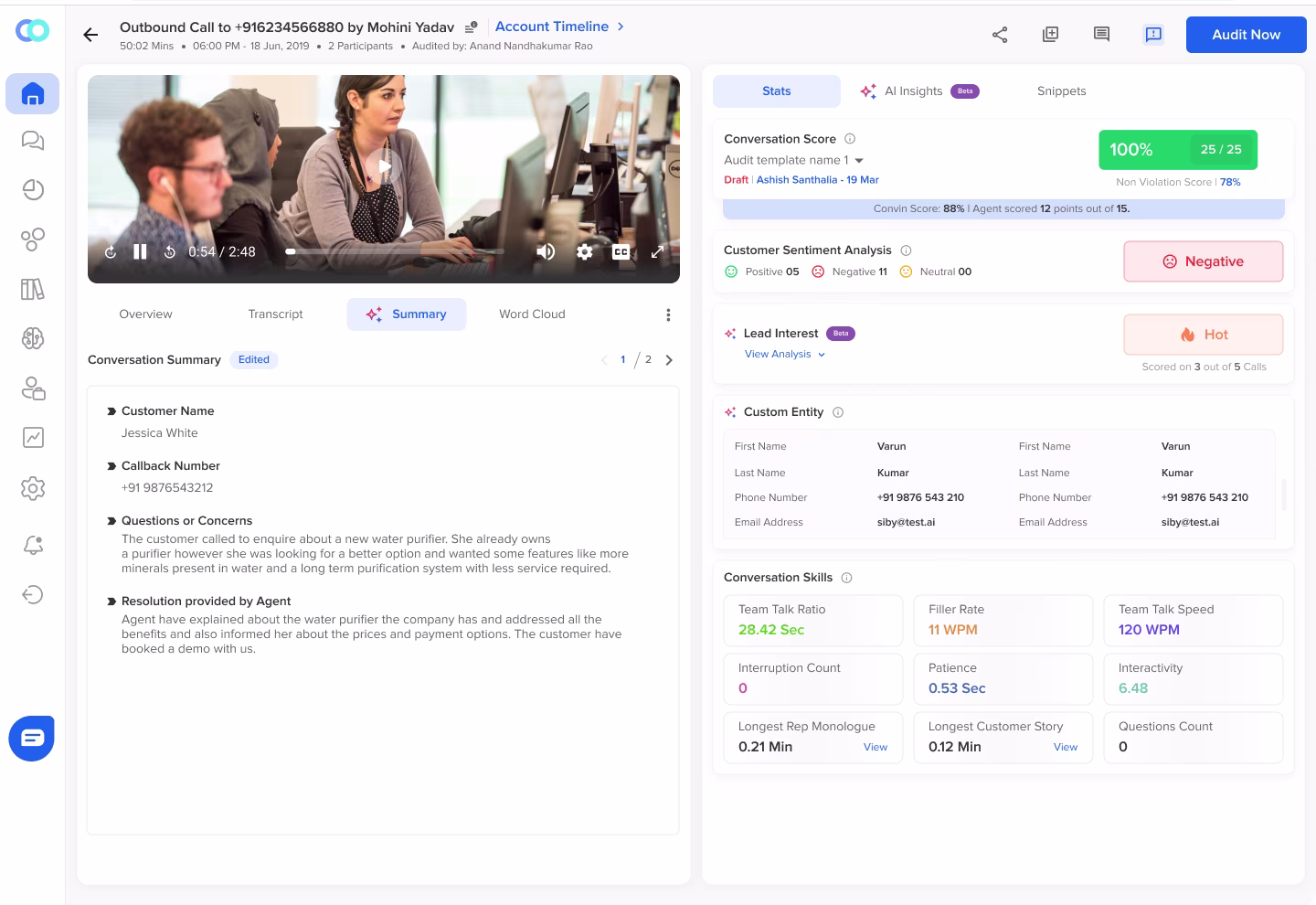Share this call recording via share icon
Screen dimensions: 1316x905
coord(1000,34)
